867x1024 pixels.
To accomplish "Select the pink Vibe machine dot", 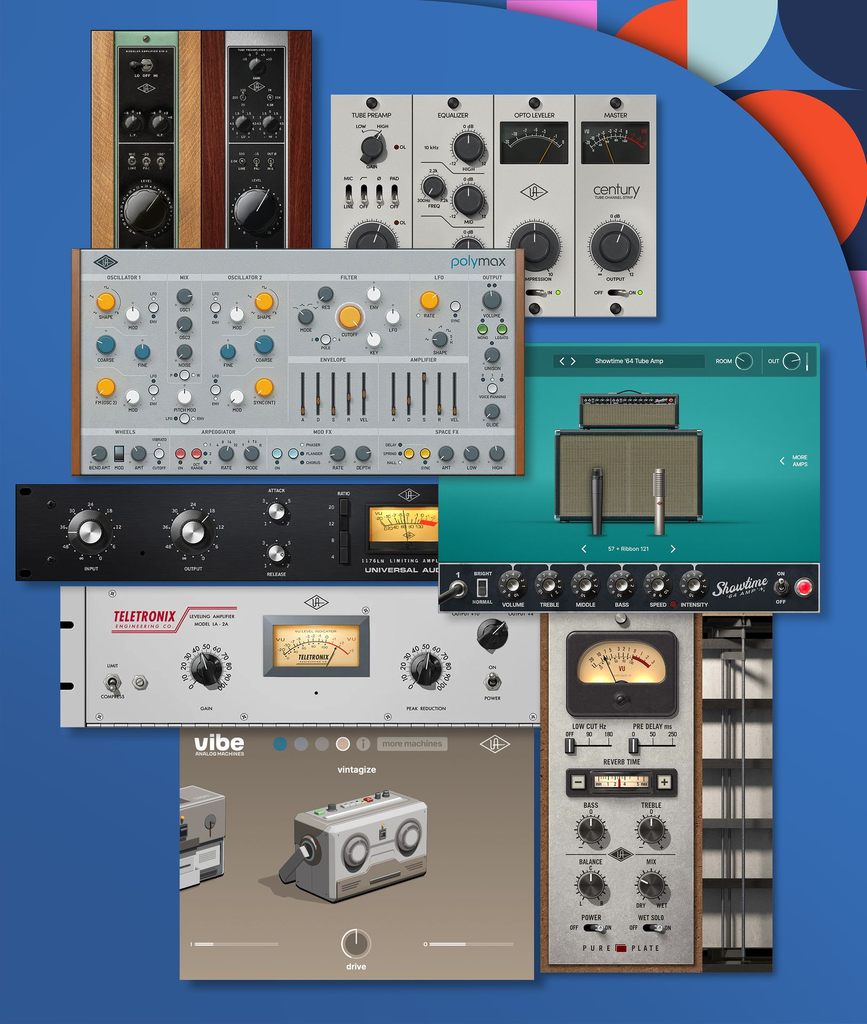I will point(343,744).
